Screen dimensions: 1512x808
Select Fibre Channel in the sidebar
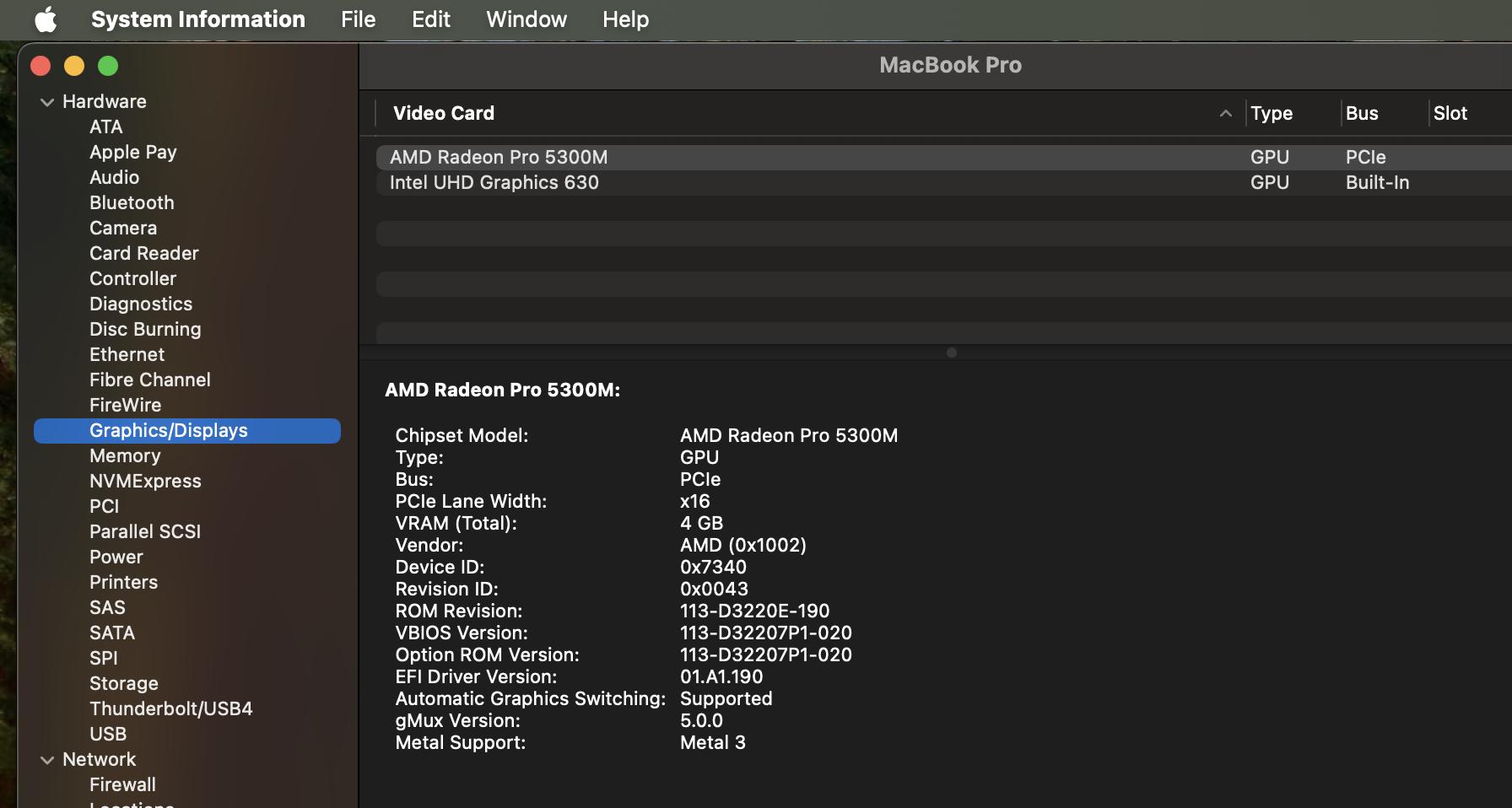150,380
